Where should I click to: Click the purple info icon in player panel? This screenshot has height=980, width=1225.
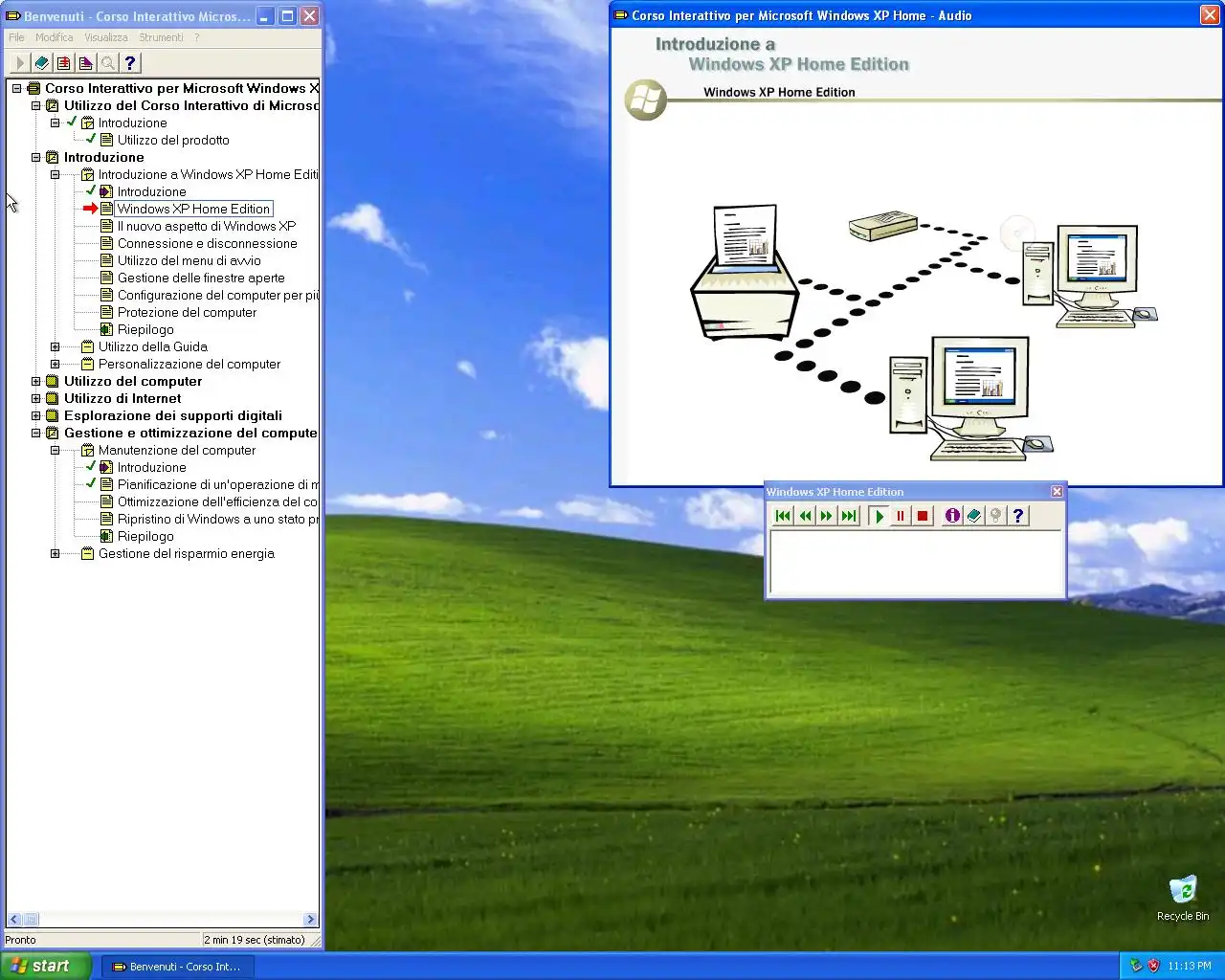click(952, 516)
